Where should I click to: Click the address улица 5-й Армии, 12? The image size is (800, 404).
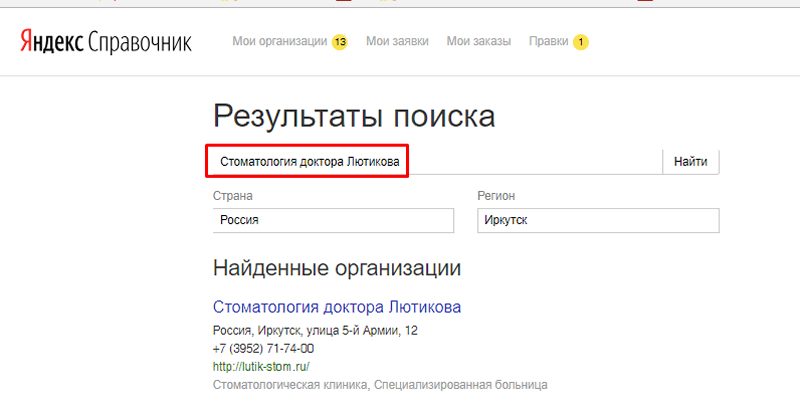[x=362, y=331]
